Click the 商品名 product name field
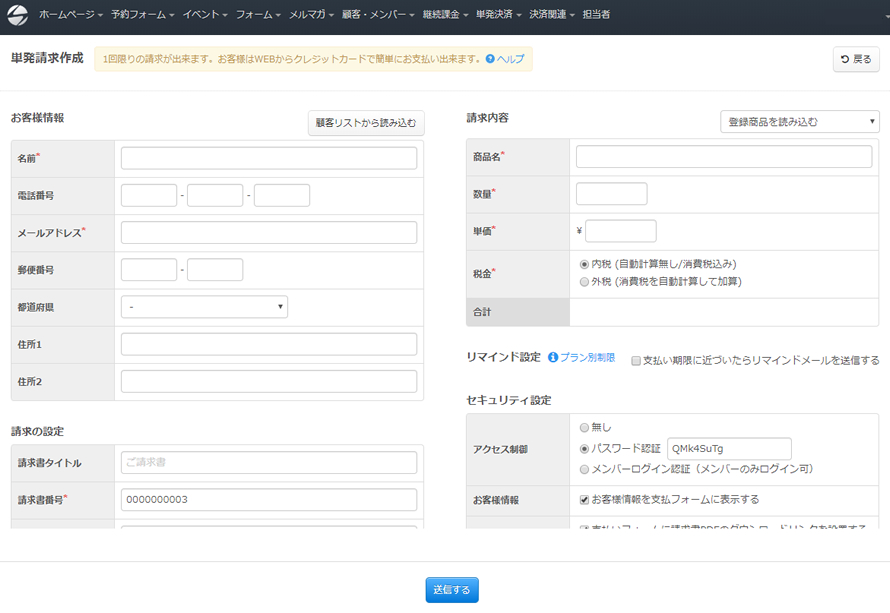Screen dimensions: 890x613 click(x=723, y=157)
